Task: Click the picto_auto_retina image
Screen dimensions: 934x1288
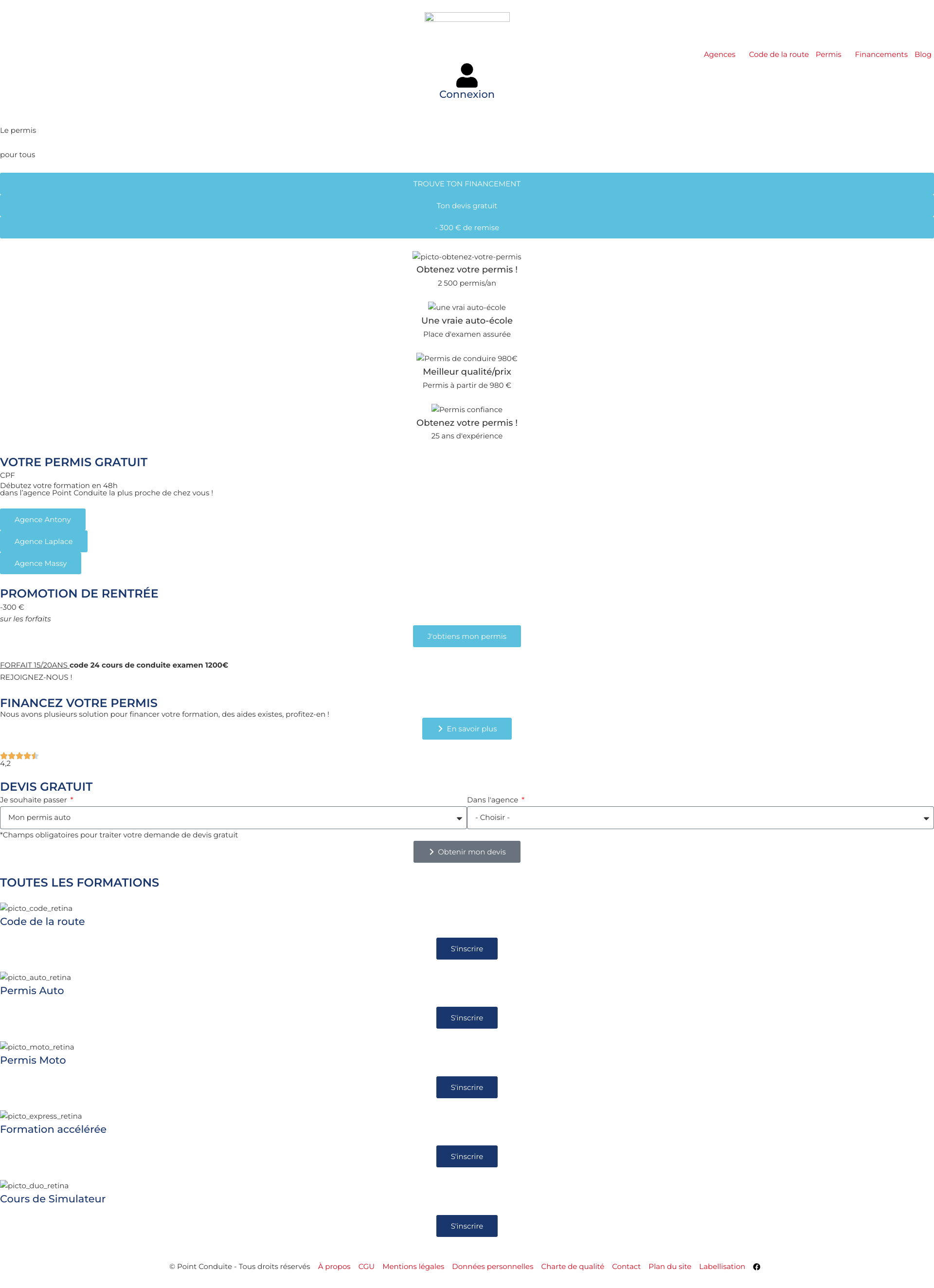Action: click(x=35, y=978)
